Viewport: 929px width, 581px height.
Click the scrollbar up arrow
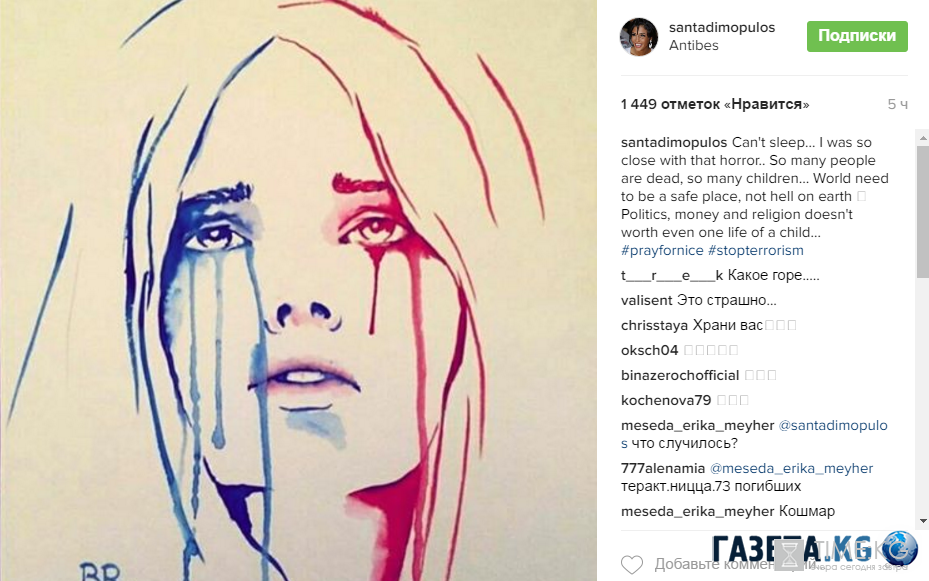tap(922, 137)
